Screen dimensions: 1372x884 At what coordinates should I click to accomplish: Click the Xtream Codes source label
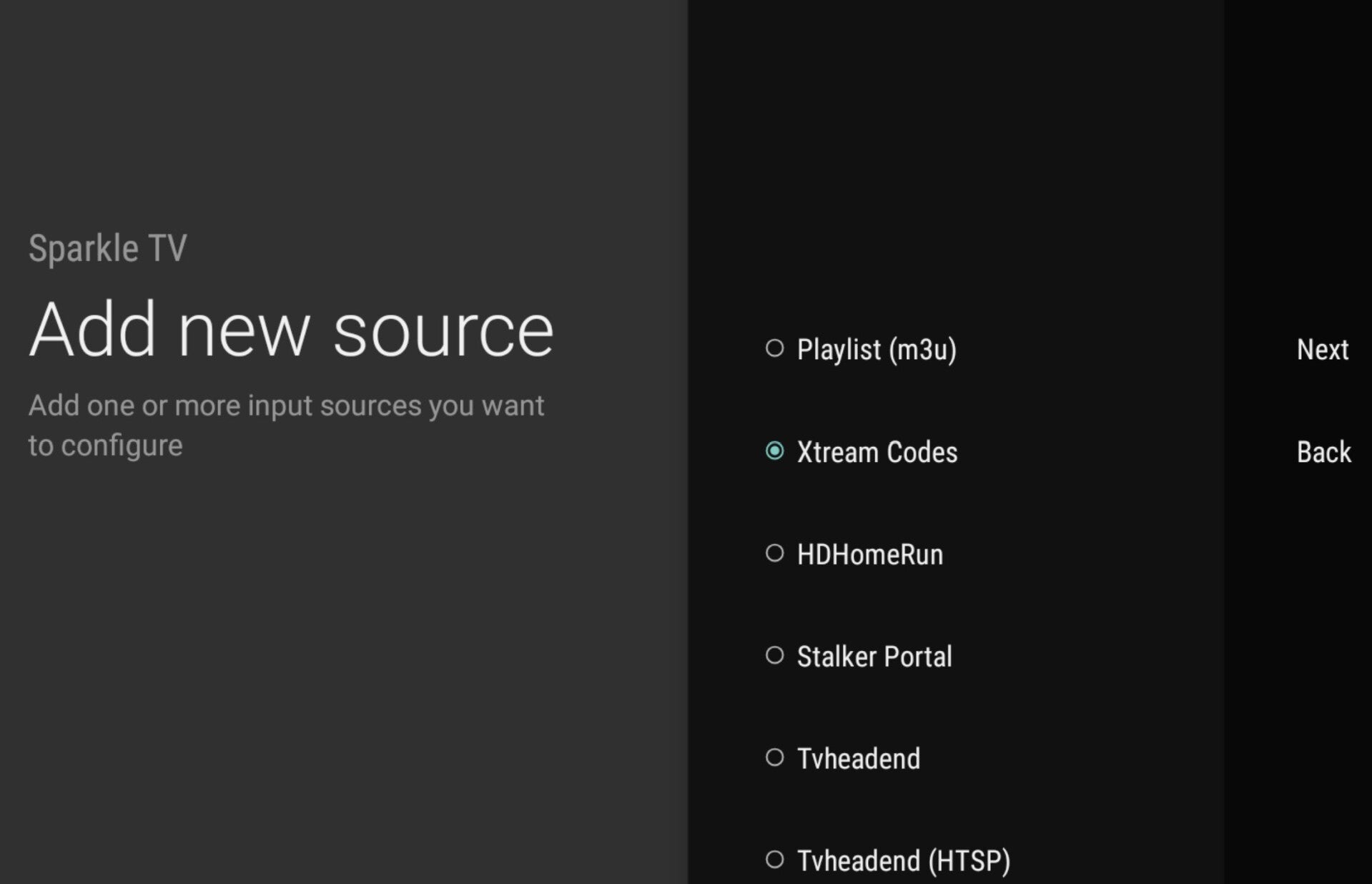pyautogui.click(x=877, y=452)
